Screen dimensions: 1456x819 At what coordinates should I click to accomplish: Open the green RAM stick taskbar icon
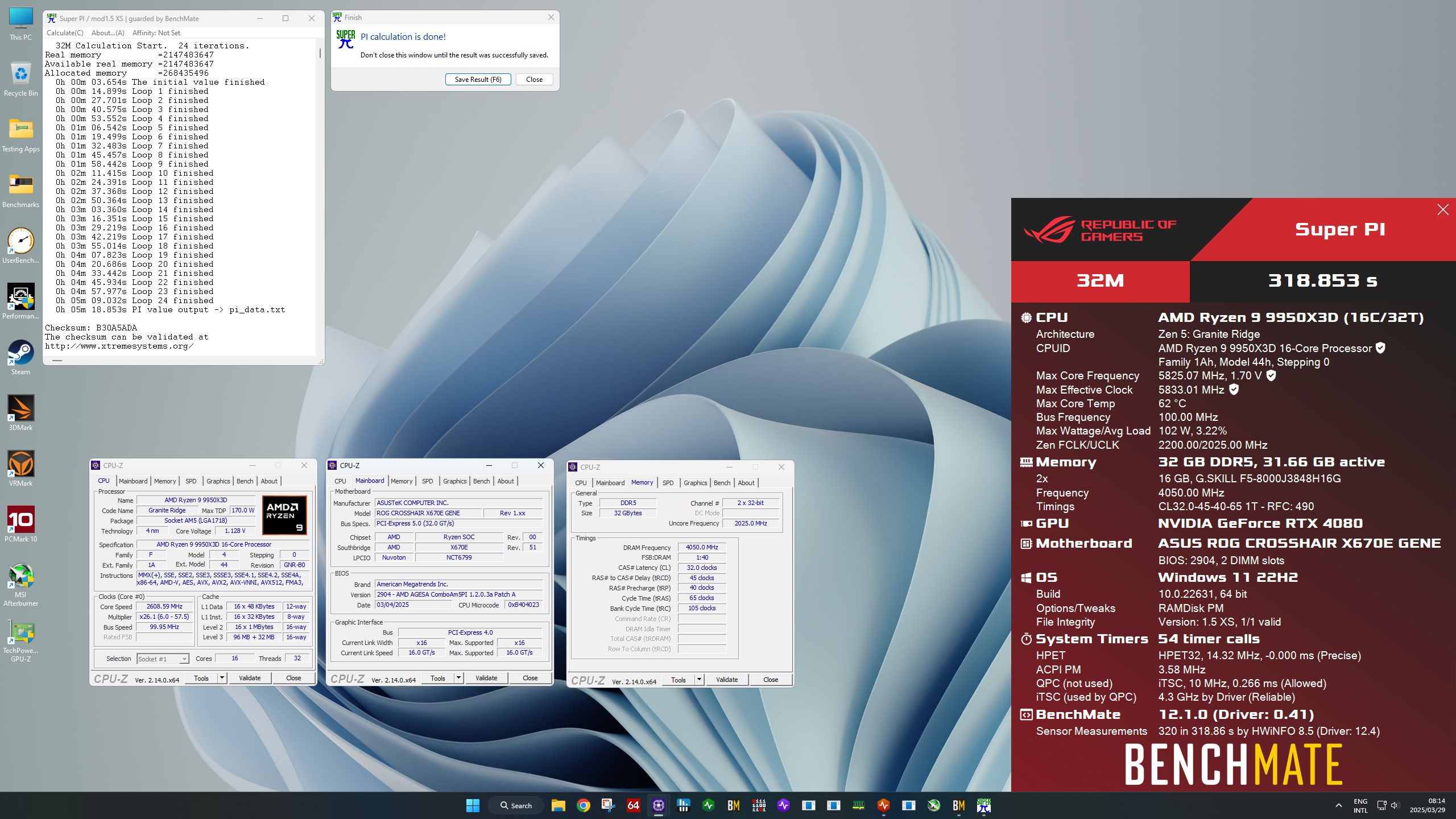(858, 805)
